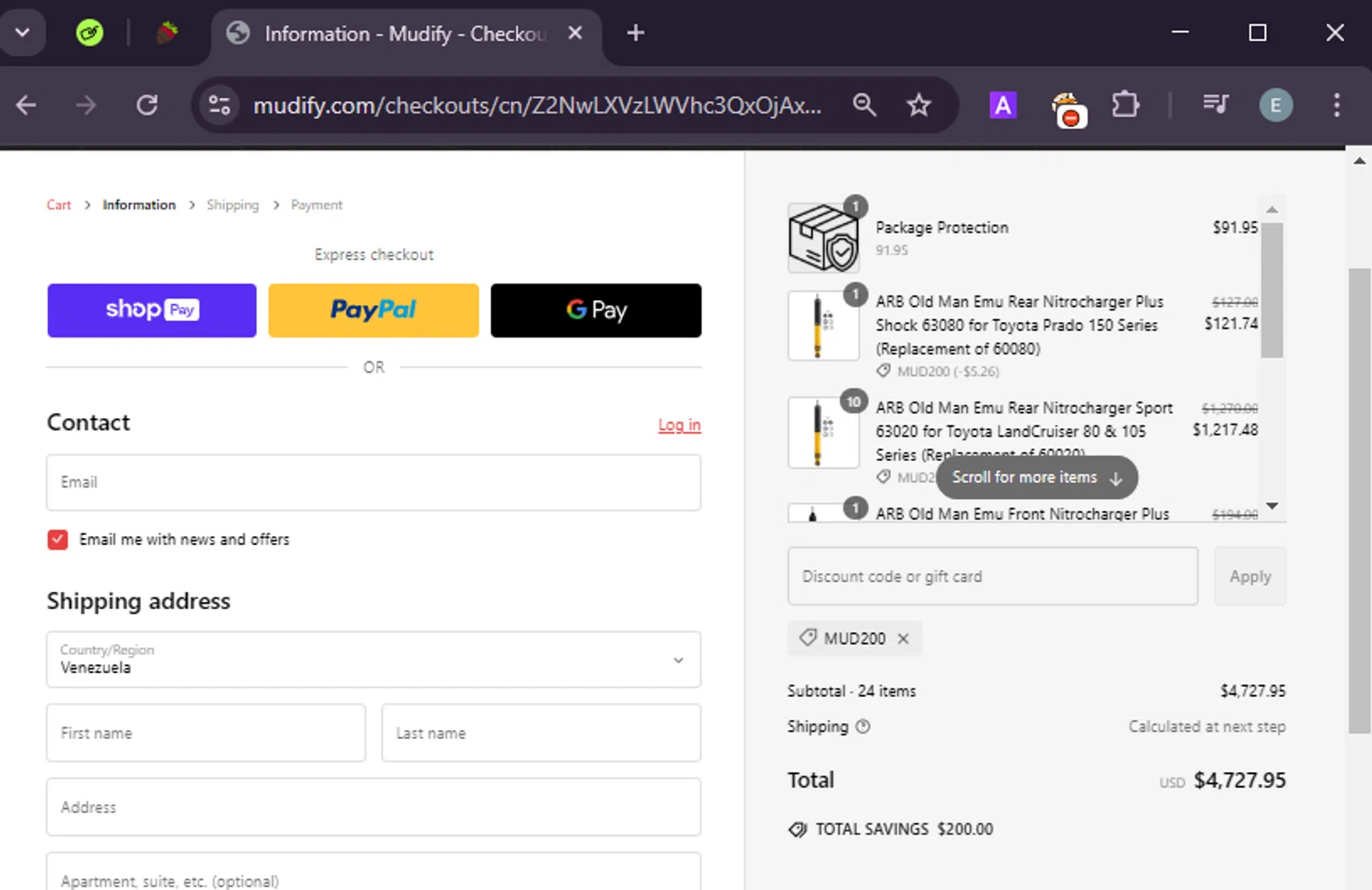The height and width of the screenshot is (890, 1372).
Task: Switch to the green pinned tab
Action: point(90,33)
